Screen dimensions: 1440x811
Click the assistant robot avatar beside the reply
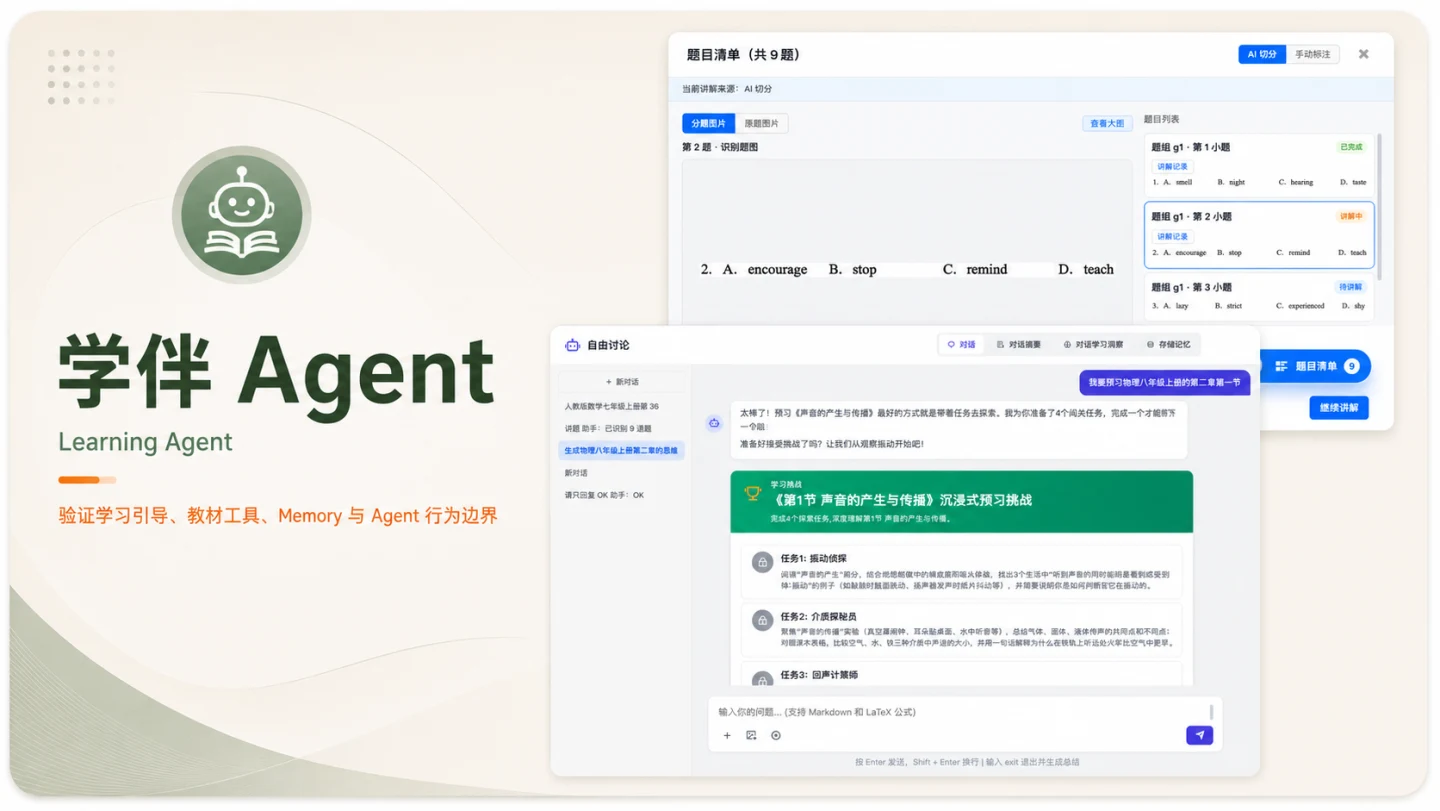(714, 423)
